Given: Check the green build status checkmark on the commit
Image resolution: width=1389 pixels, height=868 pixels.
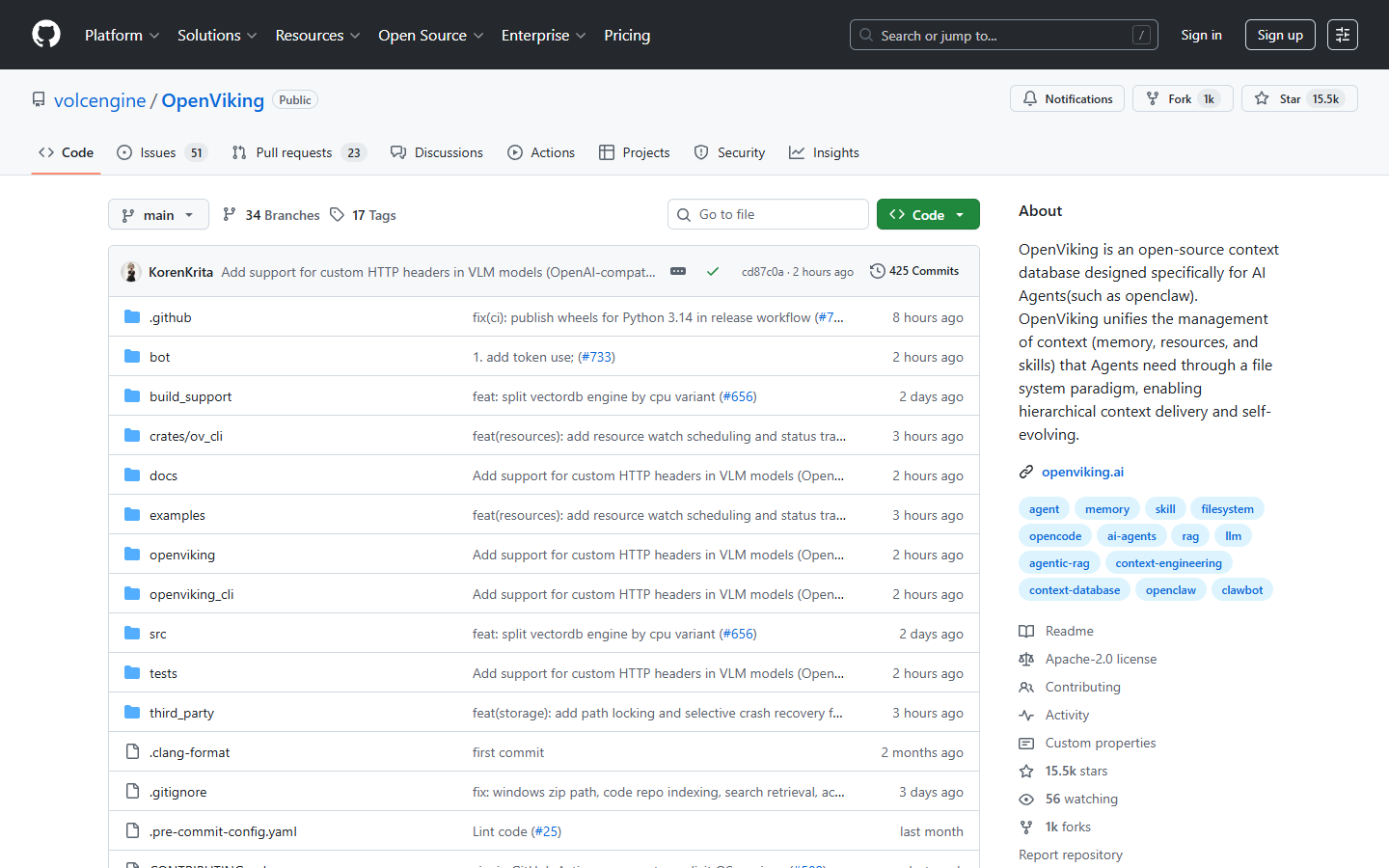Looking at the screenshot, I should pyautogui.click(x=713, y=271).
